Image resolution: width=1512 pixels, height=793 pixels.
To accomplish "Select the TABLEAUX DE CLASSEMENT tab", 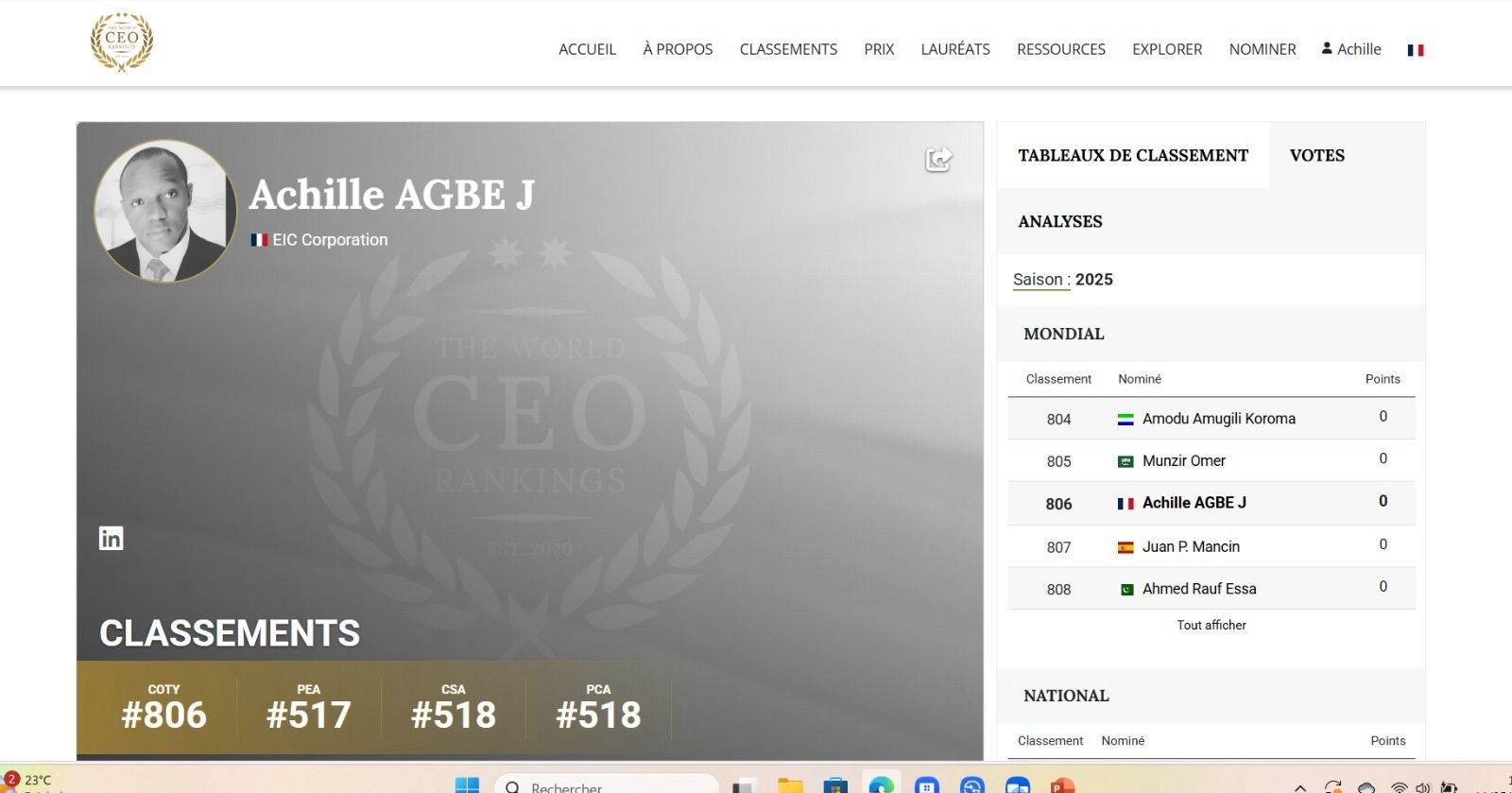I will pyautogui.click(x=1132, y=156).
